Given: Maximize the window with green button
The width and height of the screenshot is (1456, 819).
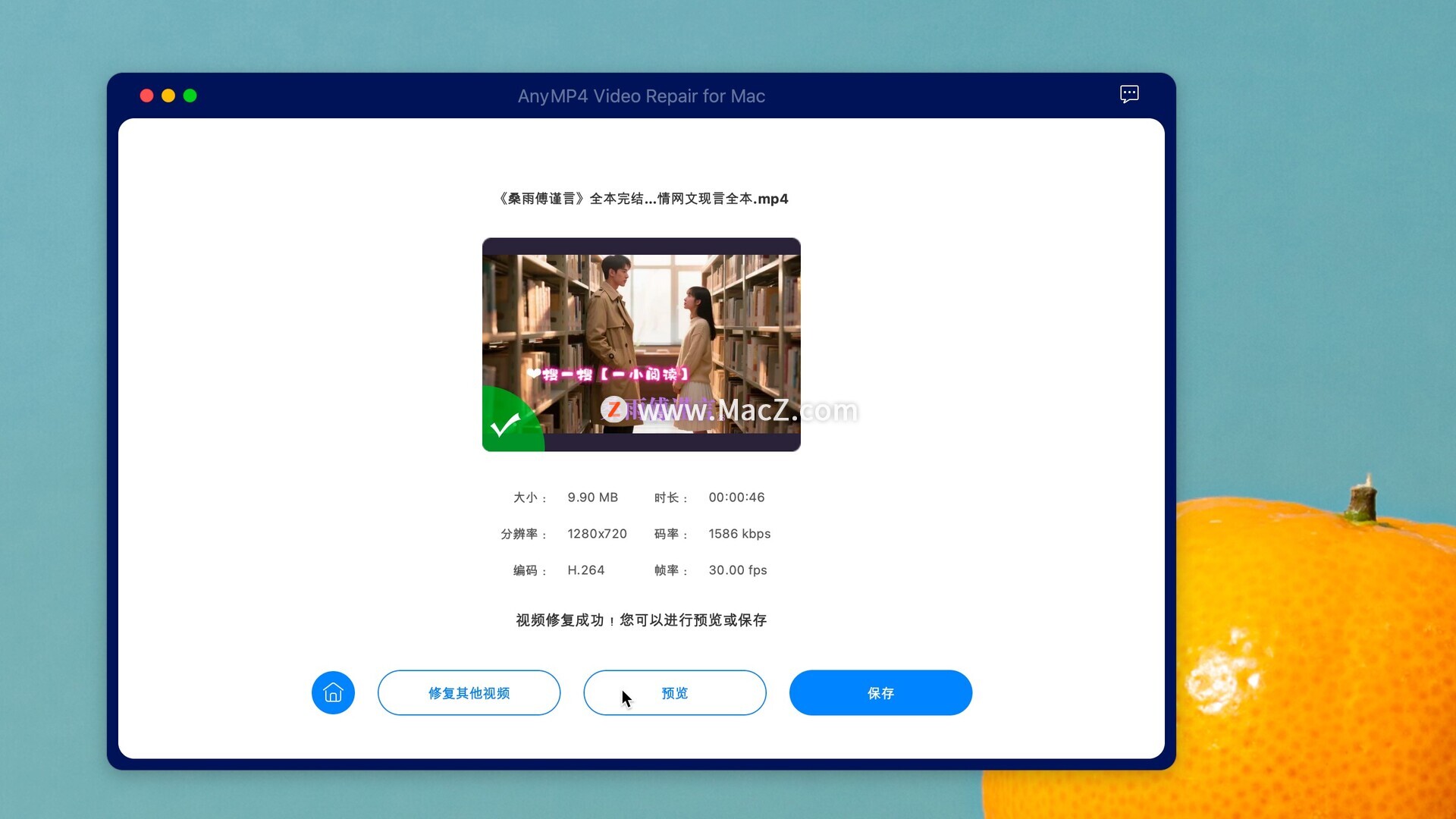Looking at the screenshot, I should click(x=190, y=96).
